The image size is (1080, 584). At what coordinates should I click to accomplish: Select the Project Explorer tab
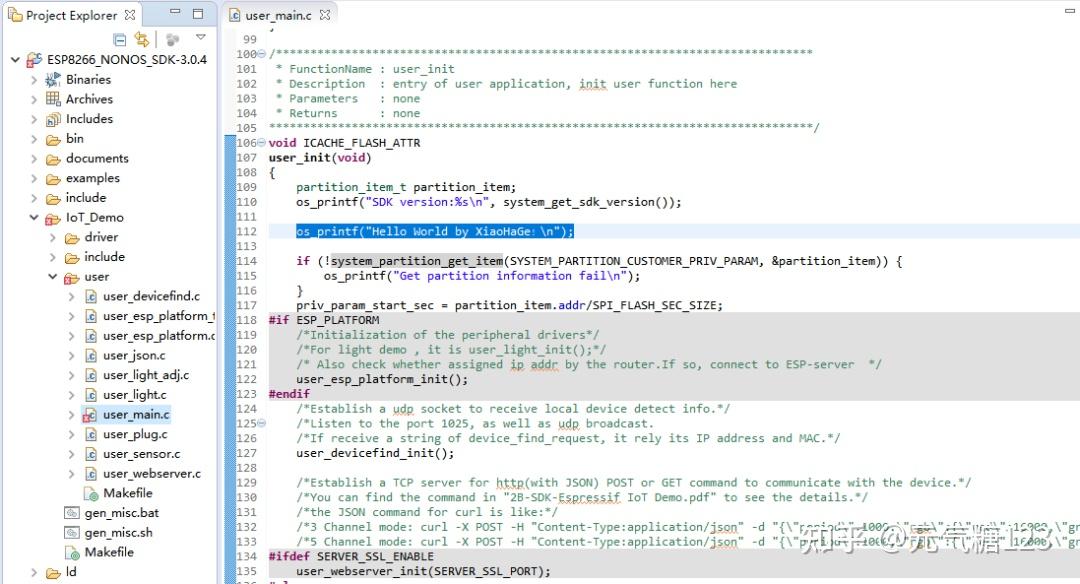(72, 14)
